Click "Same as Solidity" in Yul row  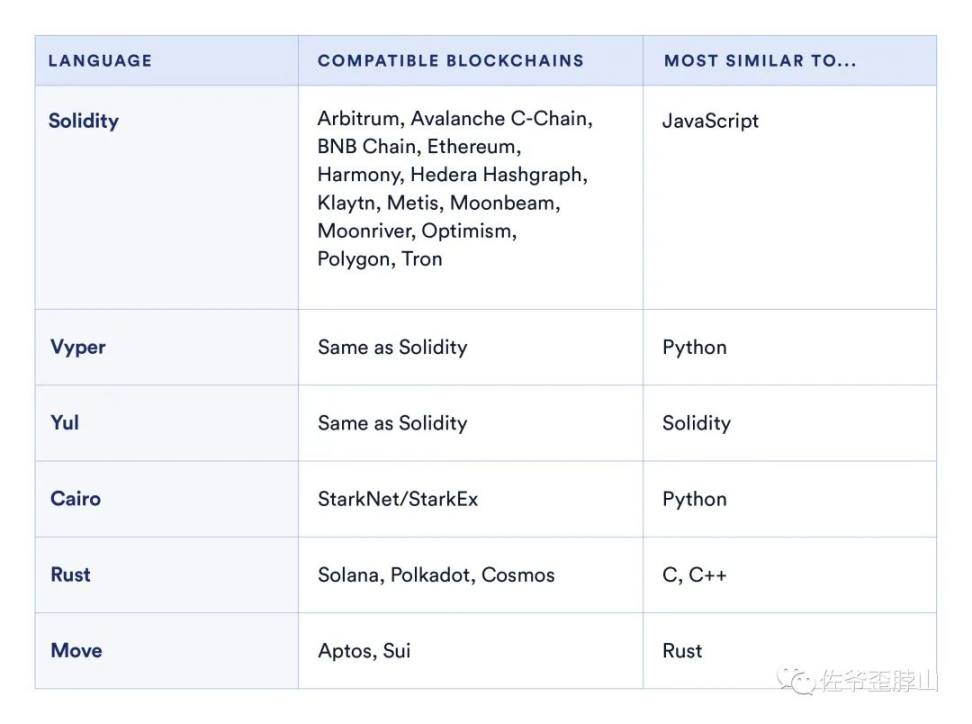(392, 423)
